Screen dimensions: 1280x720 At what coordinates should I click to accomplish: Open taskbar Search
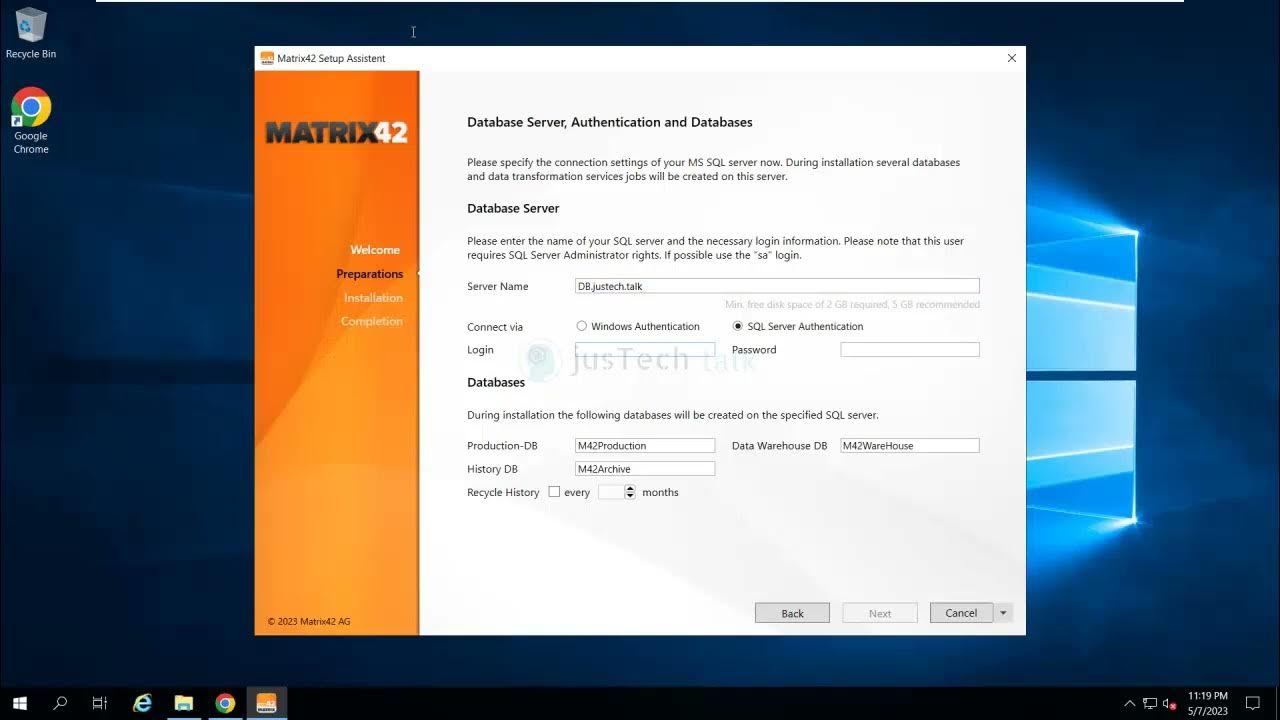click(x=60, y=703)
